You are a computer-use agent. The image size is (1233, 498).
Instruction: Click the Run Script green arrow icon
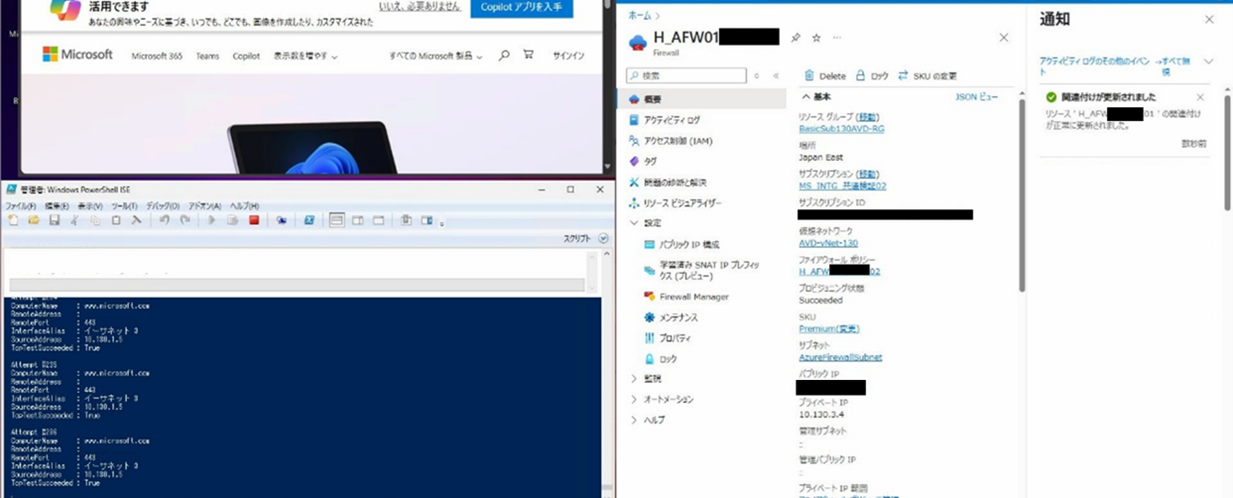tap(212, 220)
